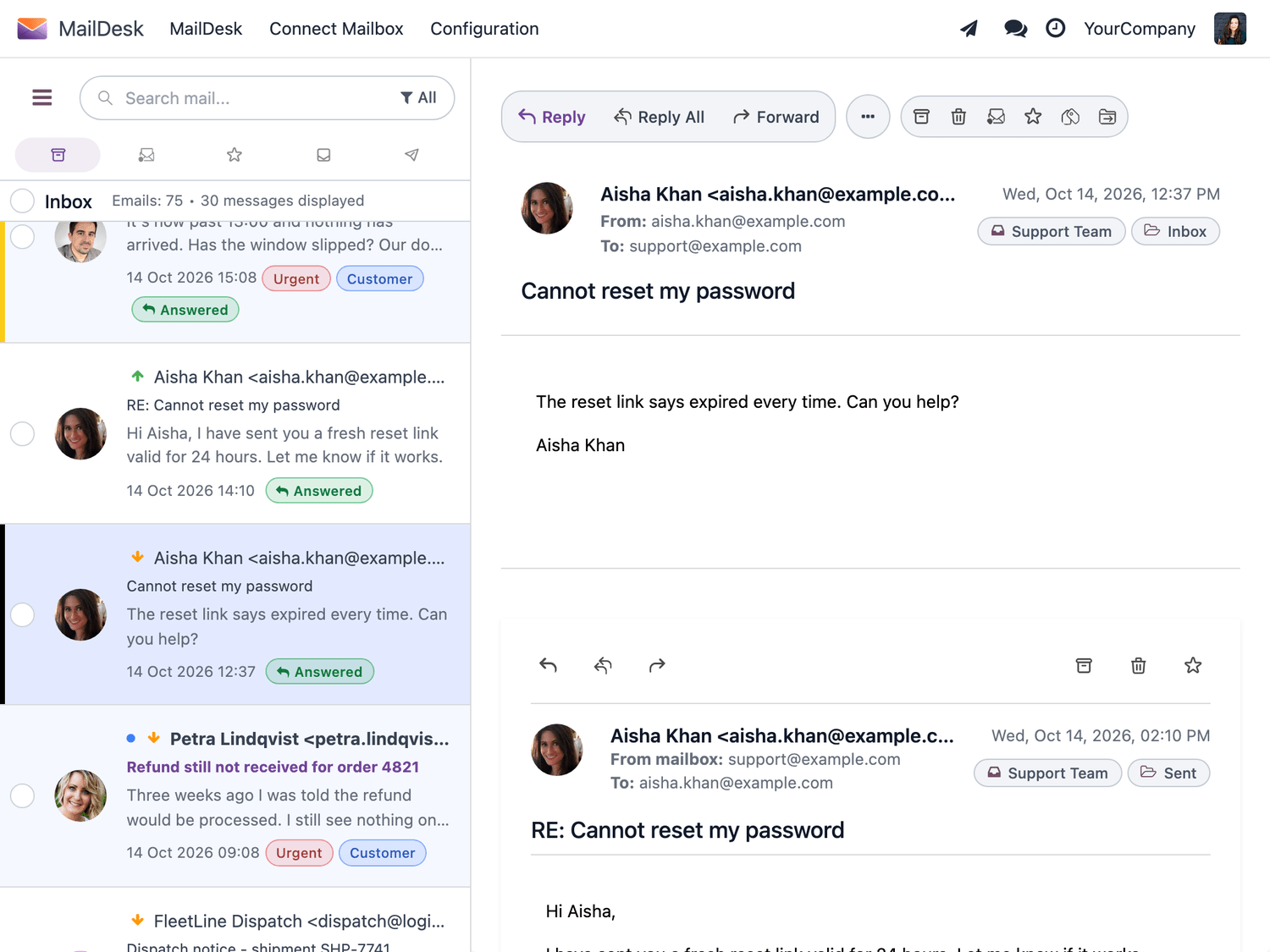Delete the RE: Cannot reset message card
The height and width of the screenshot is (952, 1270).
(1139, 665)
